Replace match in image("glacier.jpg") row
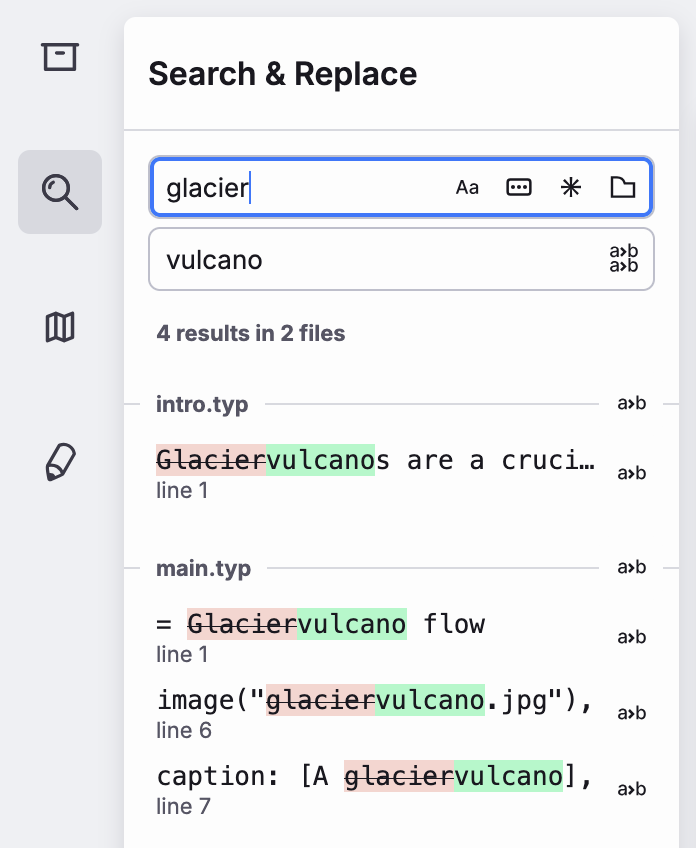Viewport: 696px width, 848px height. (632, 713)
